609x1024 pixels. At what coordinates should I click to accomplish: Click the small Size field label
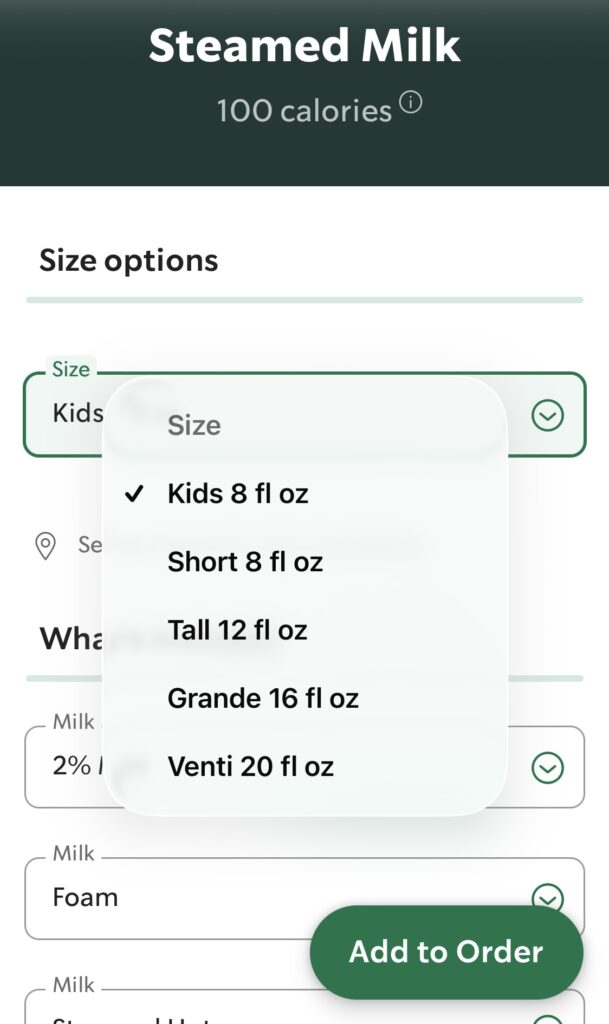[x=71, y=369]
